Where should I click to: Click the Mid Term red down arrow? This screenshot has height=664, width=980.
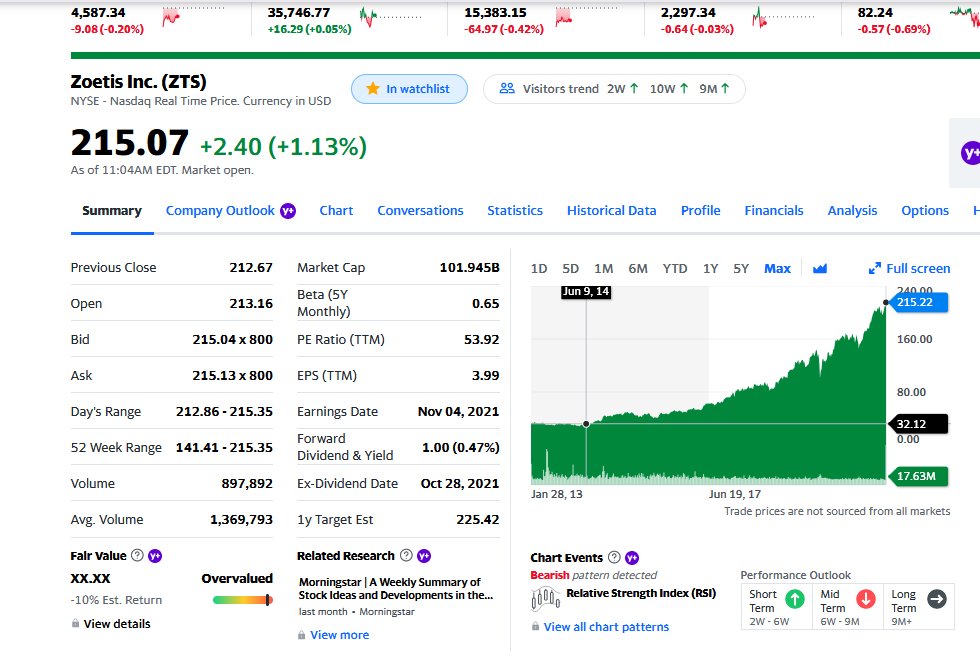pyautogui.click(x=866, y=599)
